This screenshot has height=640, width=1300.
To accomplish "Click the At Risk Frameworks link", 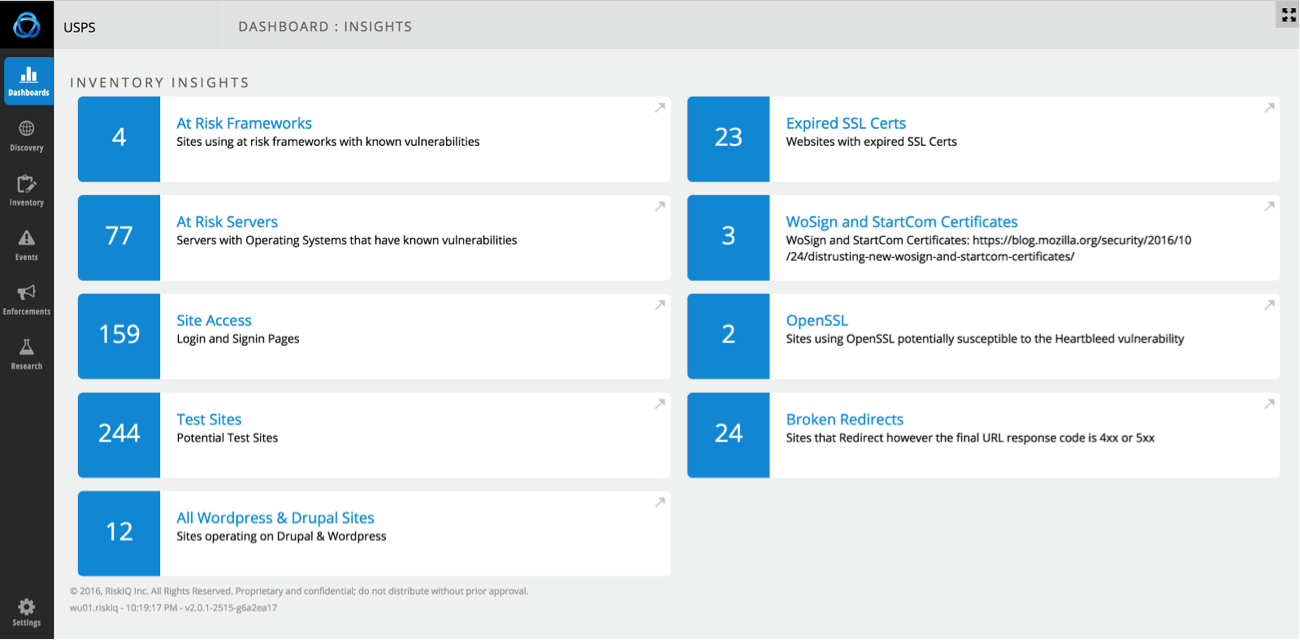I will coord(244,123).
